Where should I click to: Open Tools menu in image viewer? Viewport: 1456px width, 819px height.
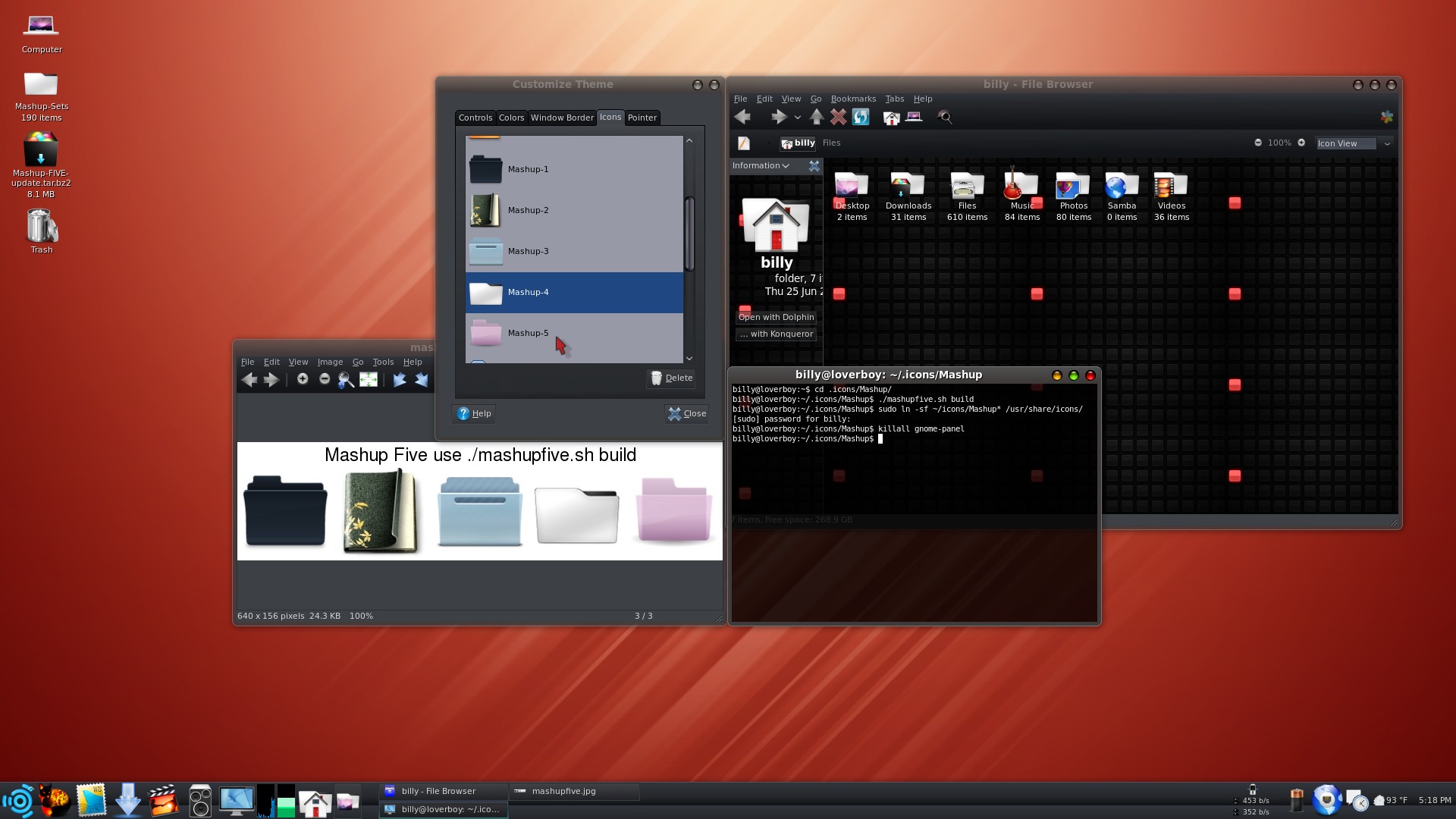coord(383,362)
